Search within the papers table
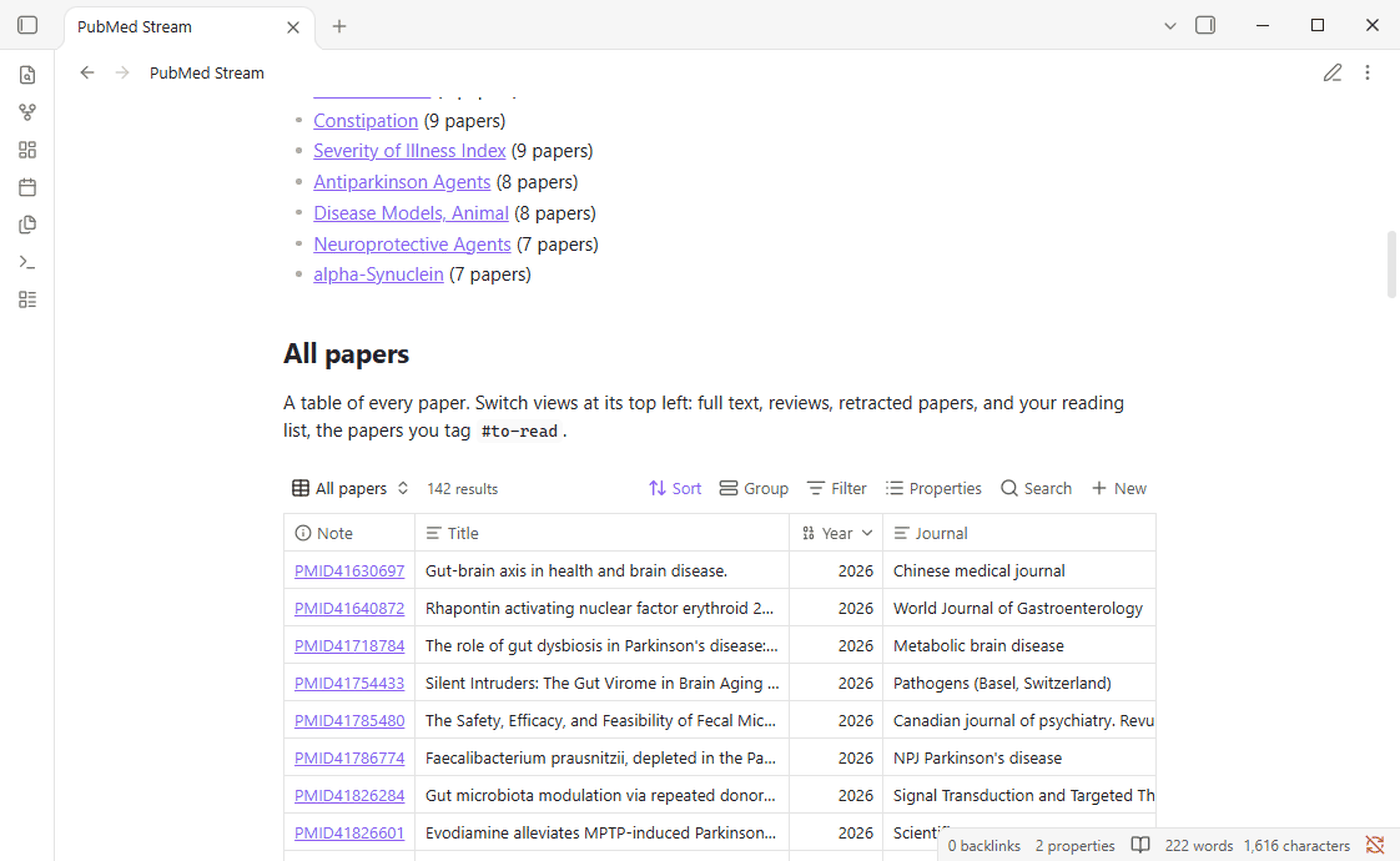This screenshot has width=1400, height=861. point(1036,489)
